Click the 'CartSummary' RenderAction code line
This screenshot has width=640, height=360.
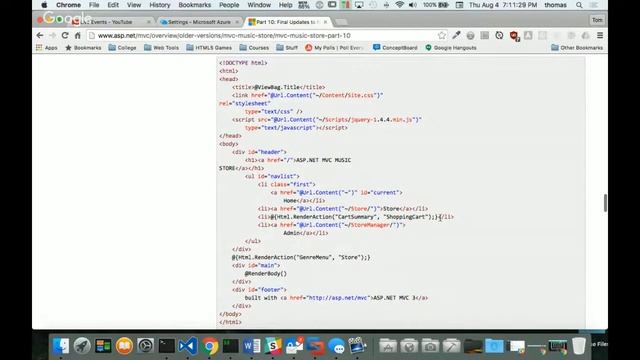pyautogui.click(x=356, y=217)
